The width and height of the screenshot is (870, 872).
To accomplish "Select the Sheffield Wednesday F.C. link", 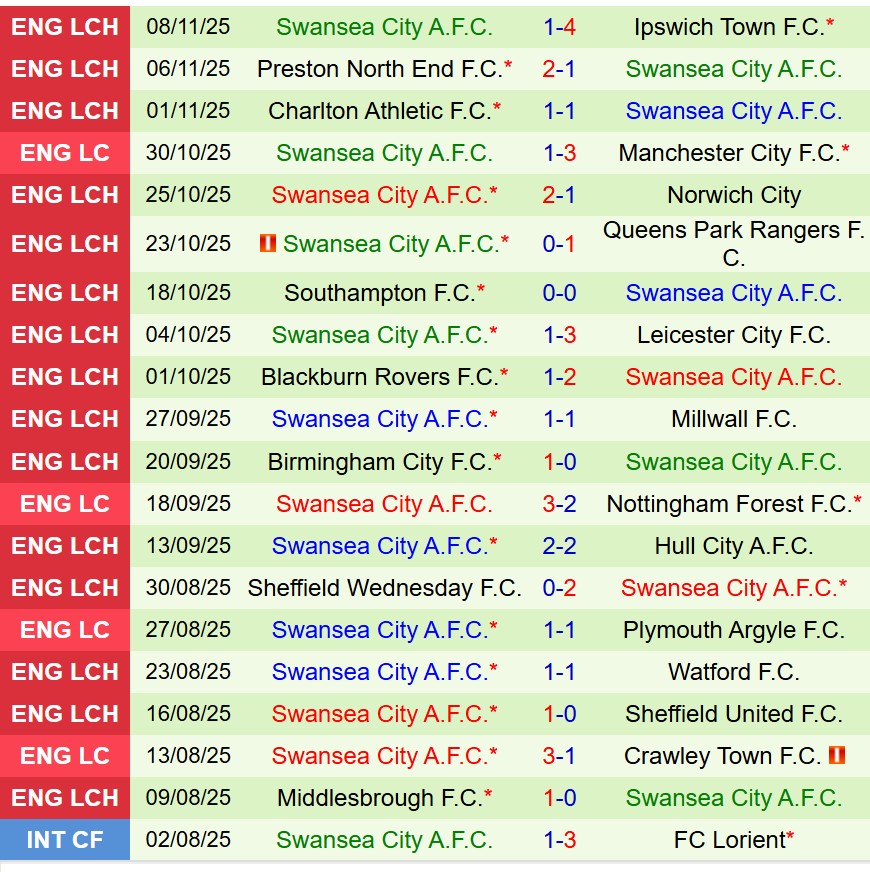I will click(384, 588).
